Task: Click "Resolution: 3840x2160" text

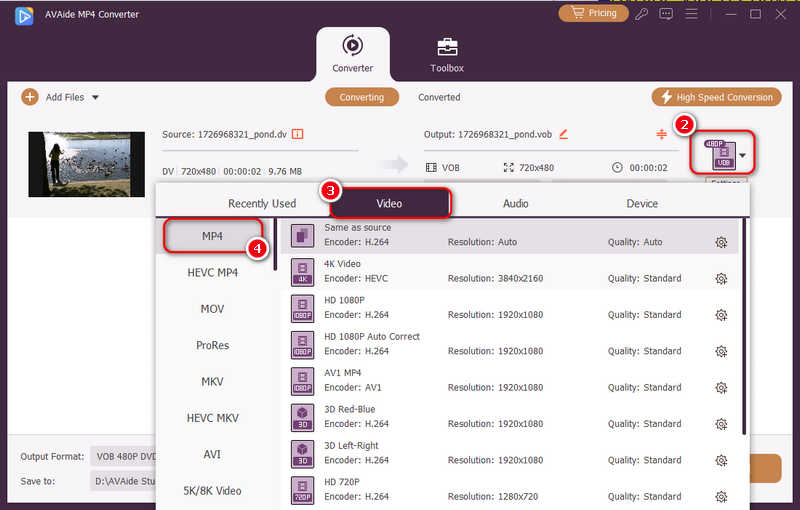Action: click(495, 278)
